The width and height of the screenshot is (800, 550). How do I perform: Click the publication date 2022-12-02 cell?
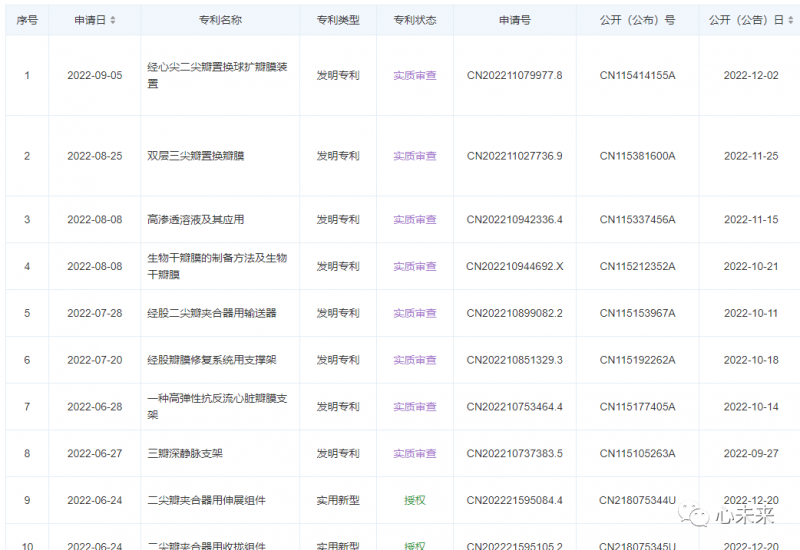(751, 75)
